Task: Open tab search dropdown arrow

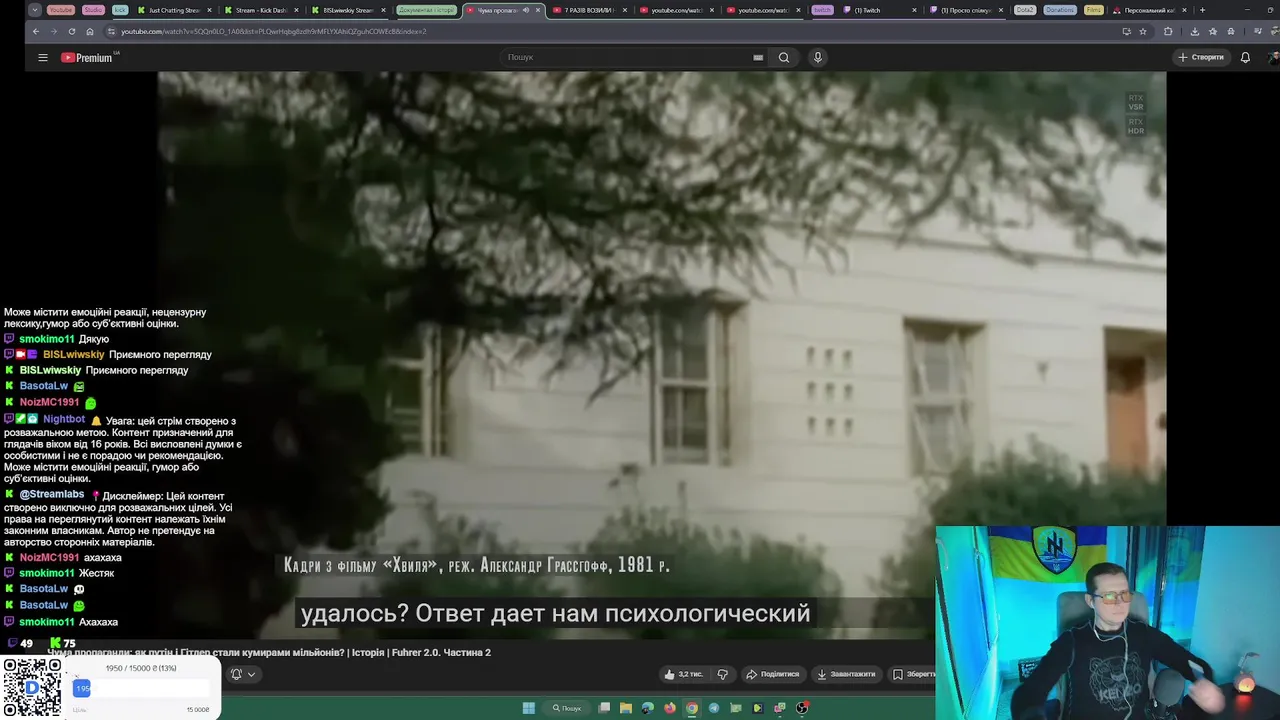Action: [35, 10]
